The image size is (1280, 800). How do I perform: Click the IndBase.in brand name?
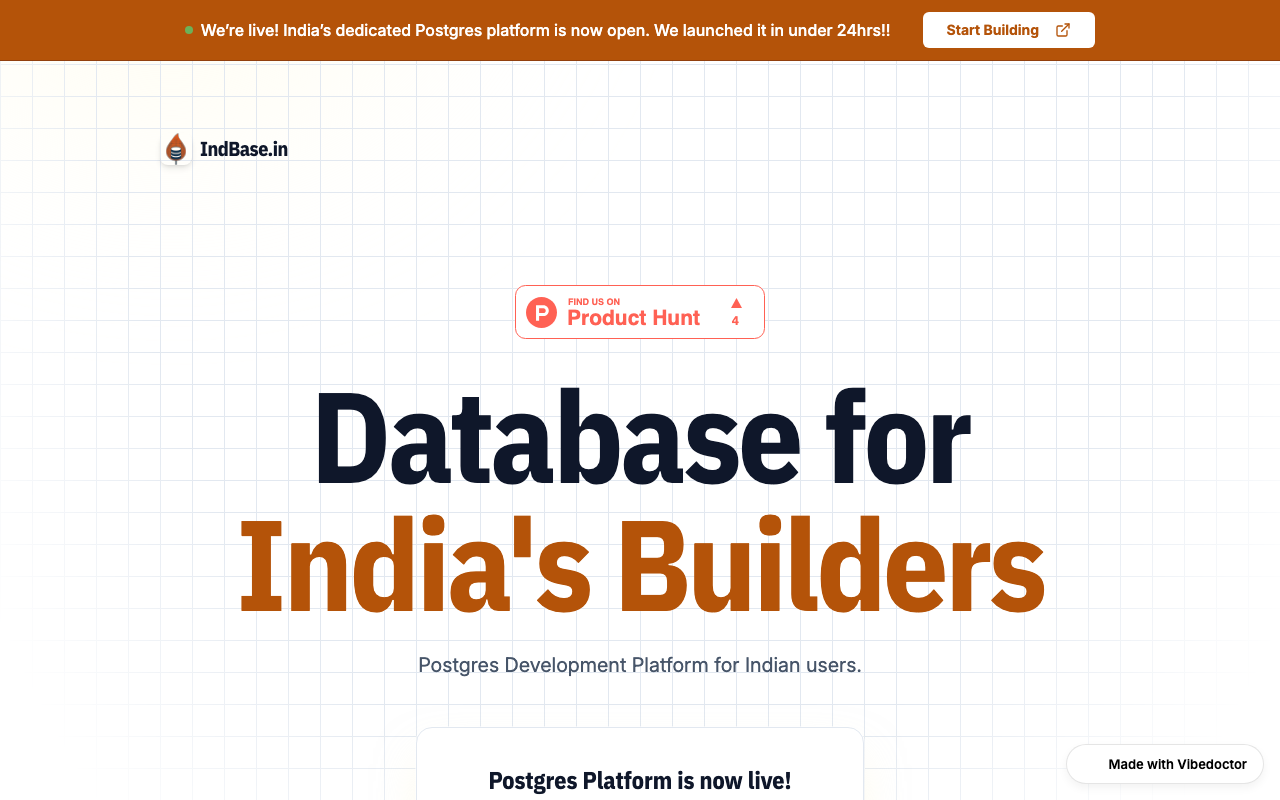pyautogui.click(x=244, y=149)
